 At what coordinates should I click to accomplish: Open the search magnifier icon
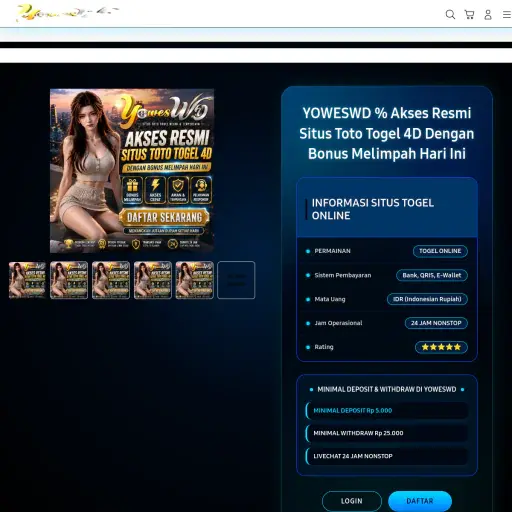pos(450,15)
